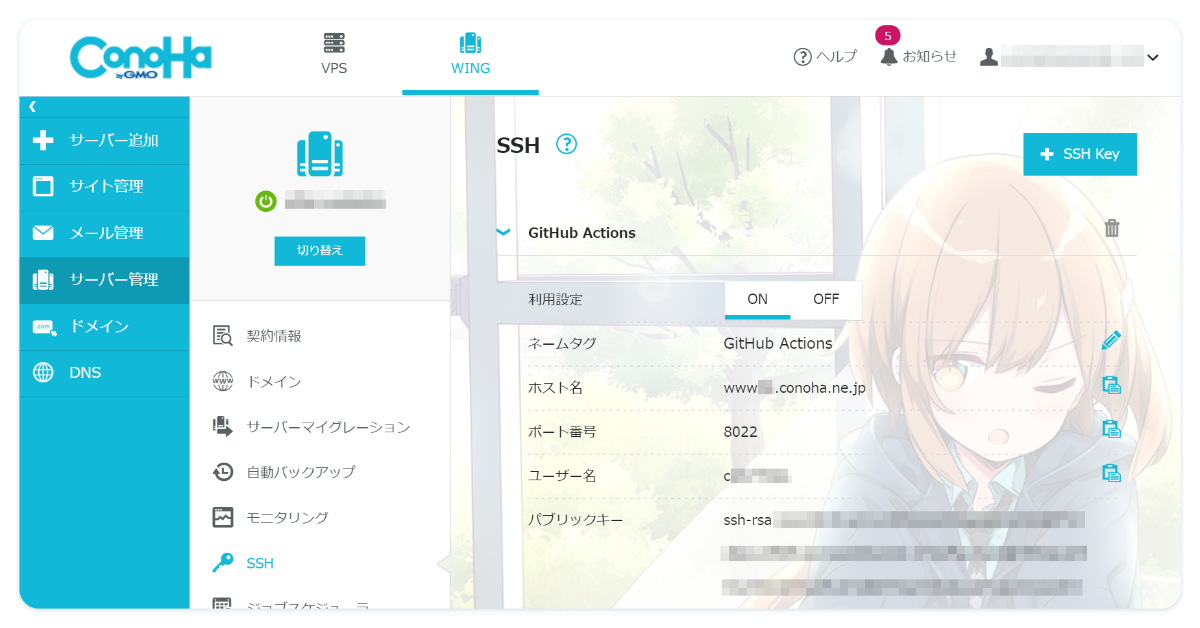Click the モニタリング chart icon
Viewport: 1200px width, 628px height.
pyautogui.click(x=223, y=518)
